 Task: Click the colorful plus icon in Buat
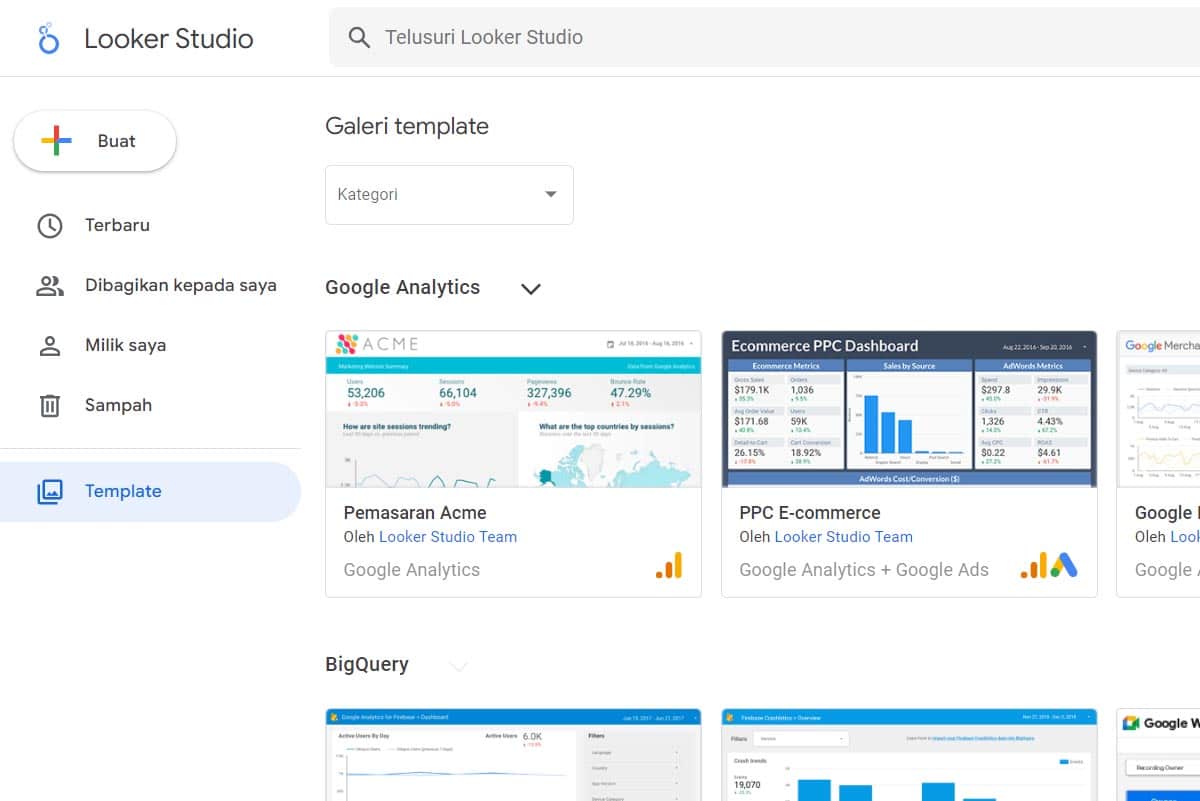pyautogui.click(x=56, y=141)
